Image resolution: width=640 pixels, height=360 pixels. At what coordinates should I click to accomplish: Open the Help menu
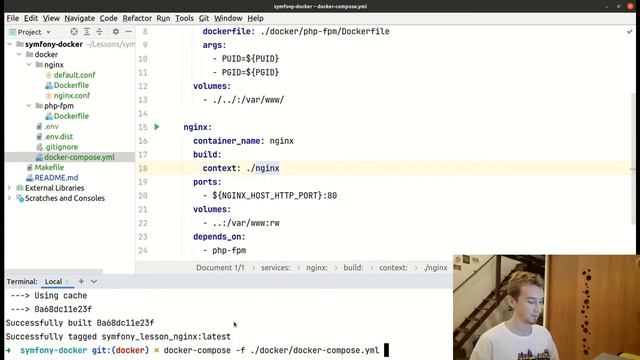[256, 18]
